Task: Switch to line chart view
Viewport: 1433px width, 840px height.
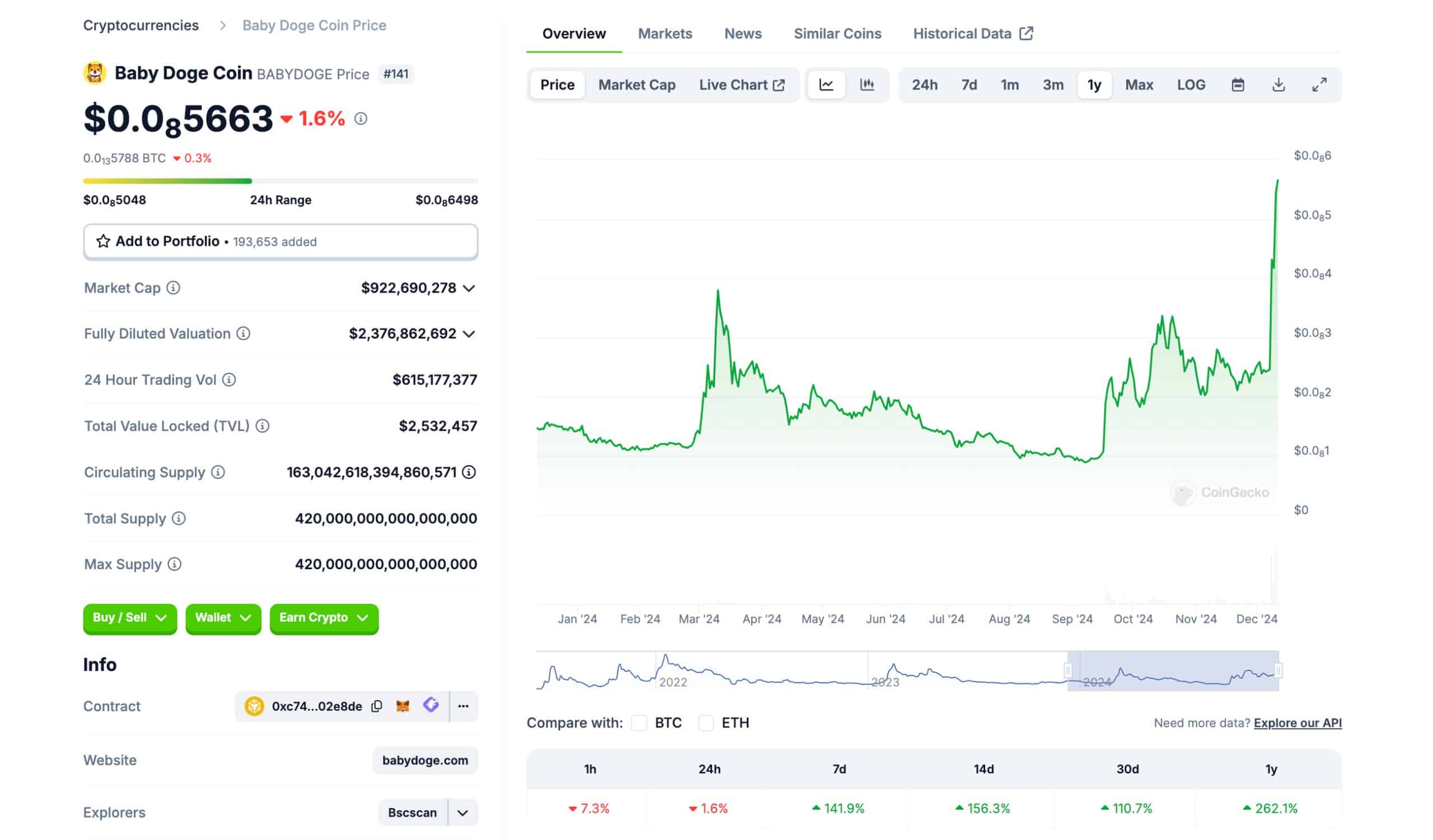Action: (826, 85)
